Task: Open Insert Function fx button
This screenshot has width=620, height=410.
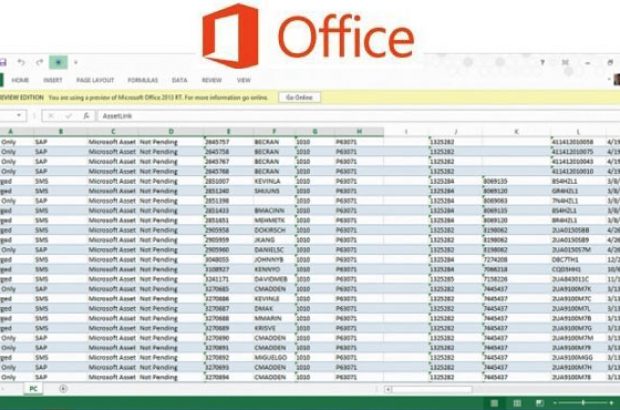Action: pyautogui.click(x=86, y=116)
